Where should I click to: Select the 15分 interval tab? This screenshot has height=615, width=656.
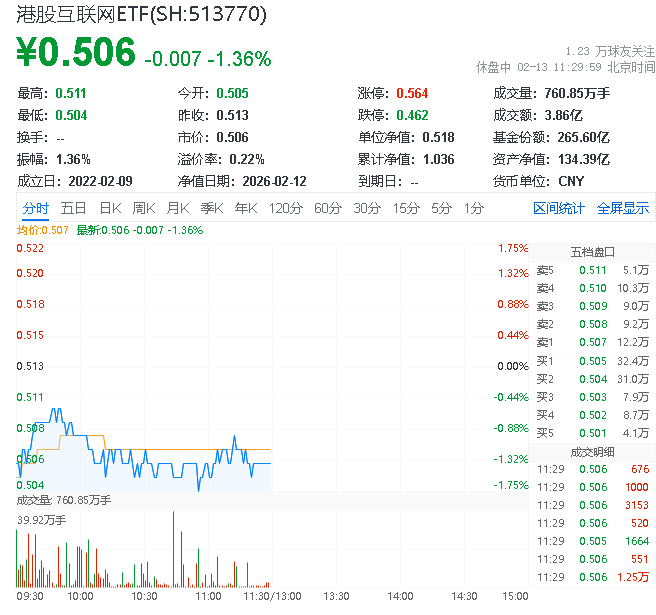(x=405, y=208)
